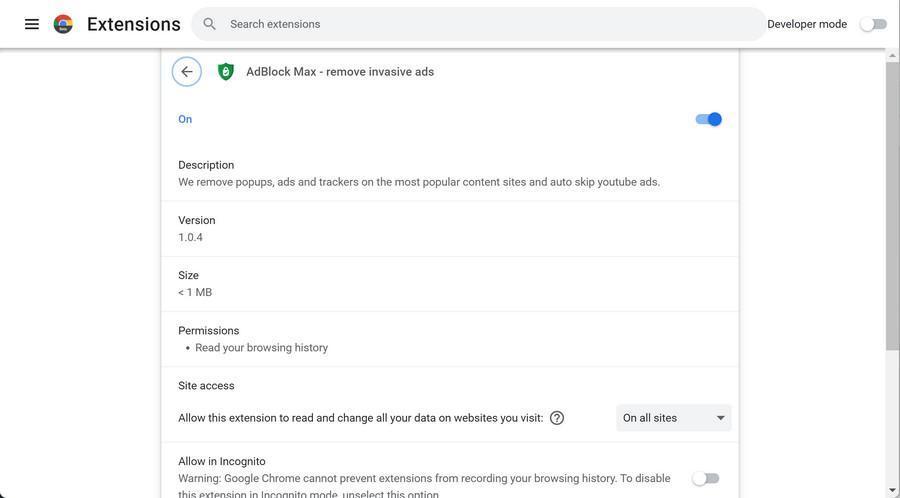
Task: Click the Chrome logo icon
Action: [x=63, y=24]
